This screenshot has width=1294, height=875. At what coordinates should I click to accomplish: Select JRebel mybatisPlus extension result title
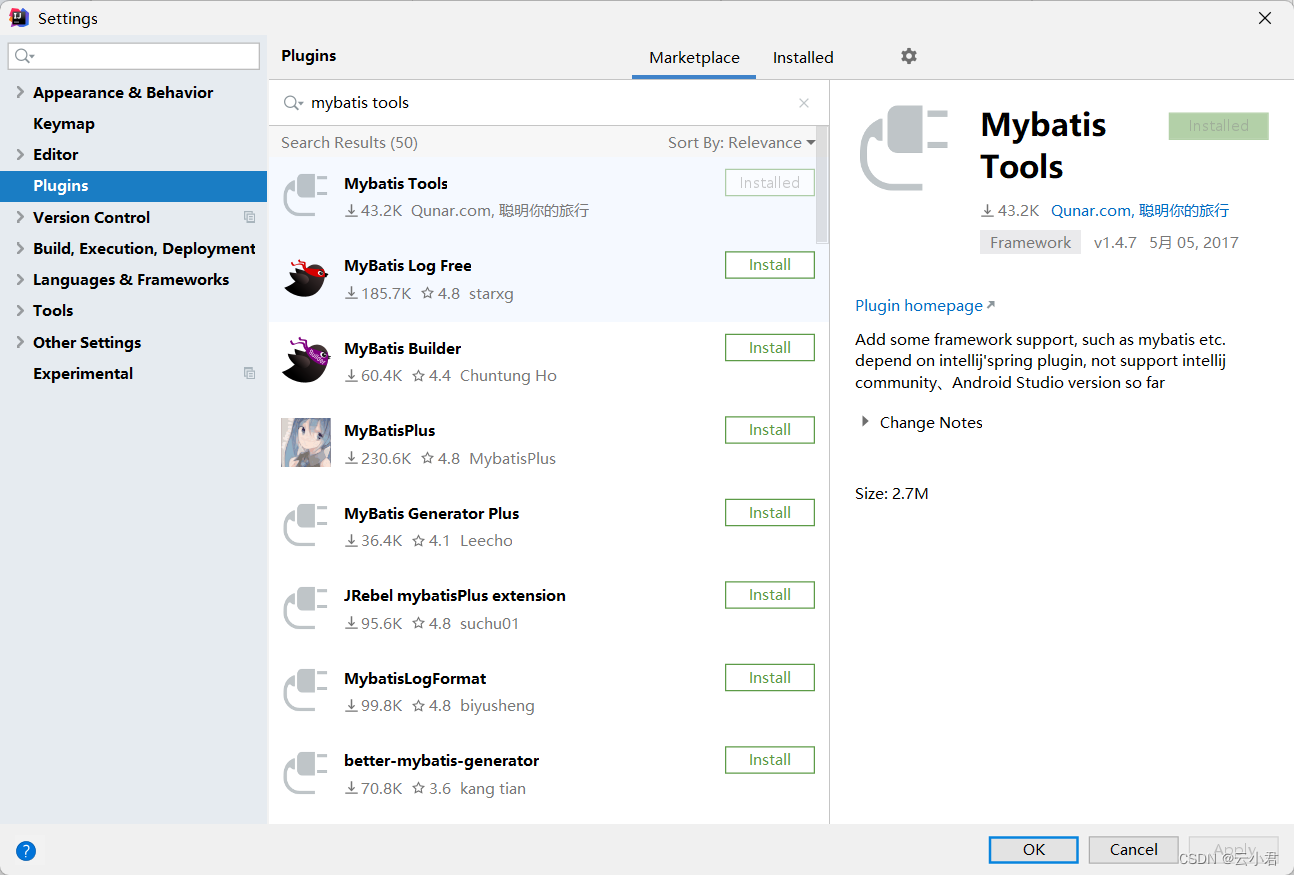[455, 596]
